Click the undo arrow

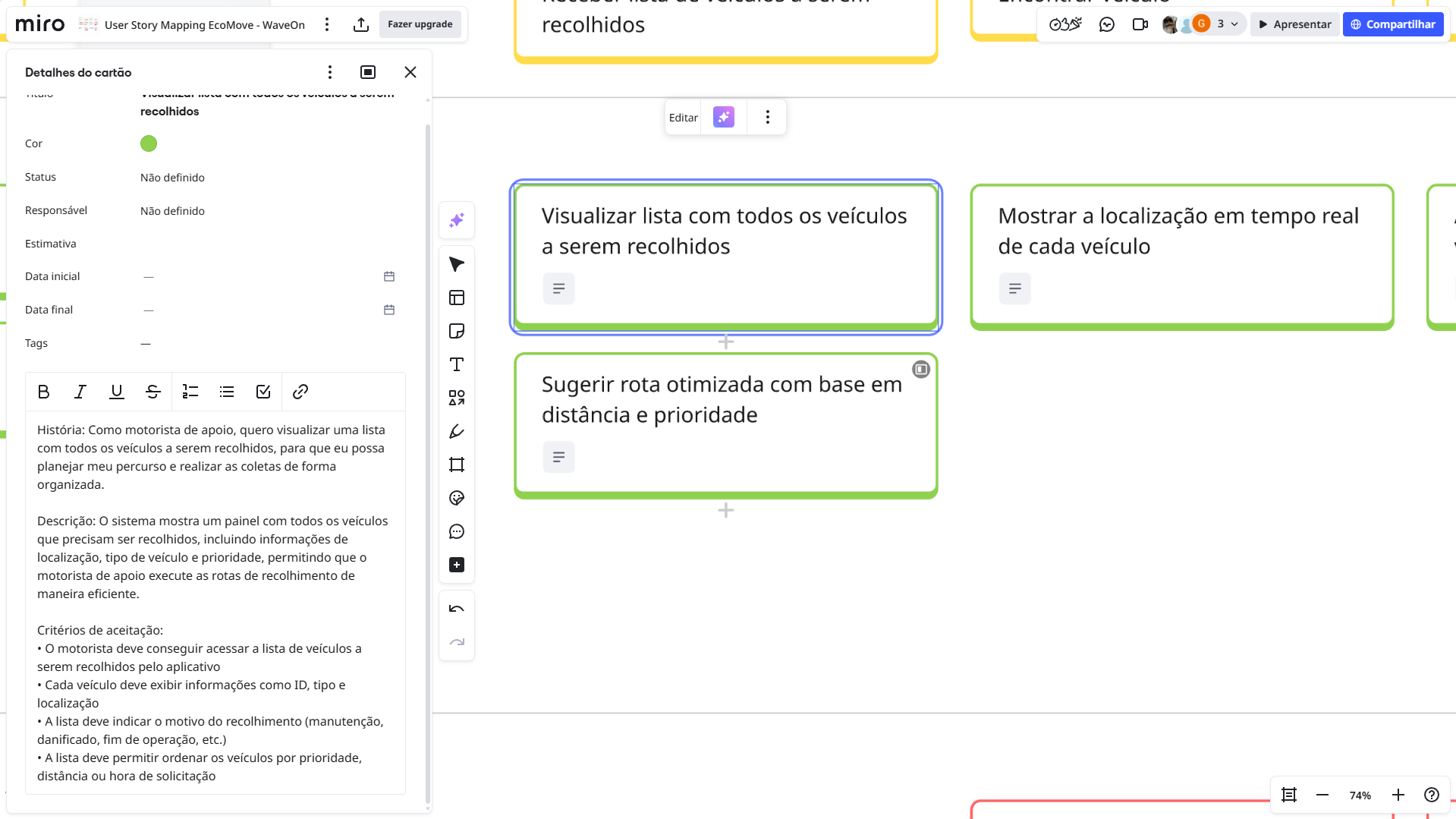pyautogui.click(x=456, y=609)
